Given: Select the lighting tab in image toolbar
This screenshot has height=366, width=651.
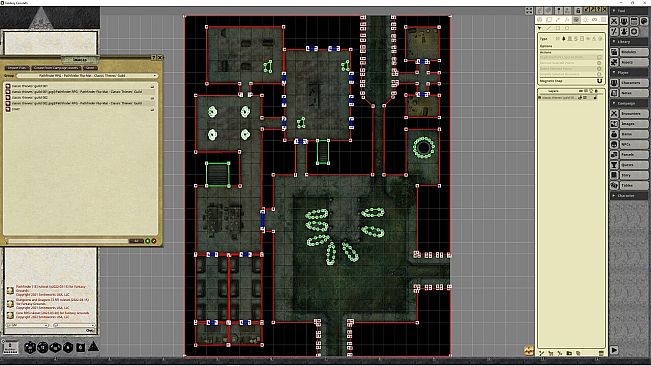Looking at the screenshot, I should pos(586,20).
